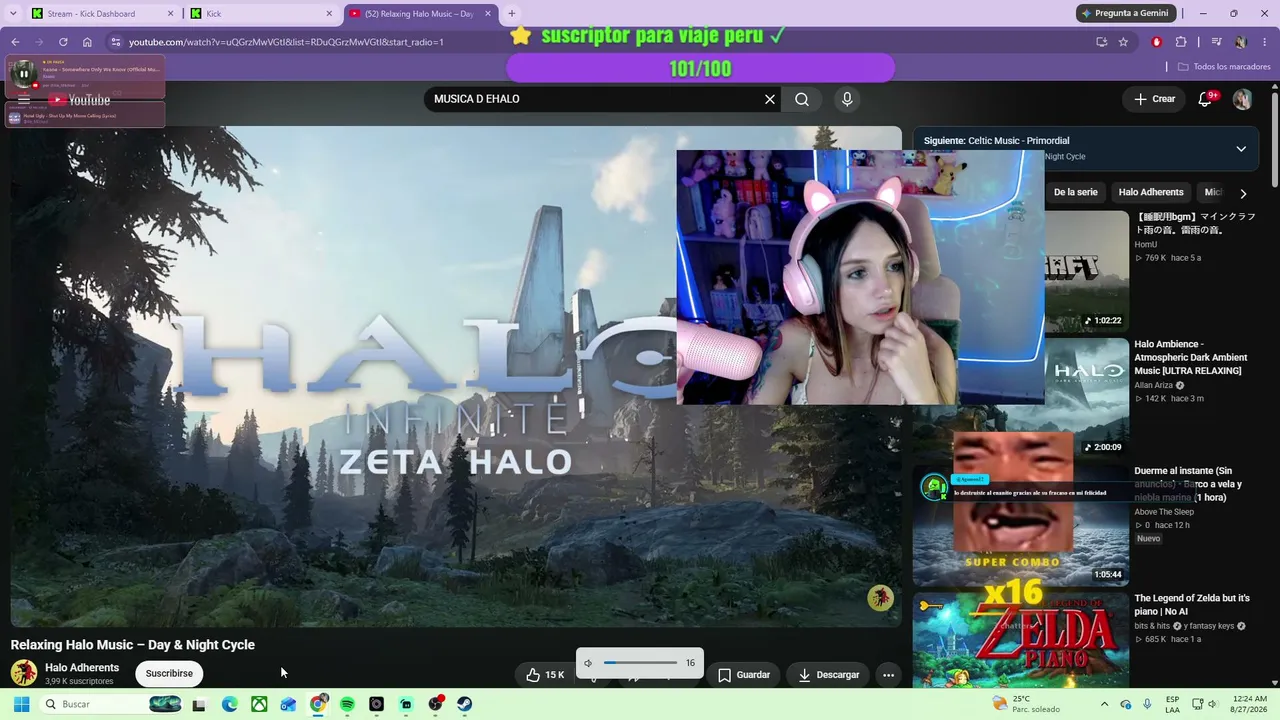Click Pregunta a Gemini button
The image size is (1280, 720).
1125,13
